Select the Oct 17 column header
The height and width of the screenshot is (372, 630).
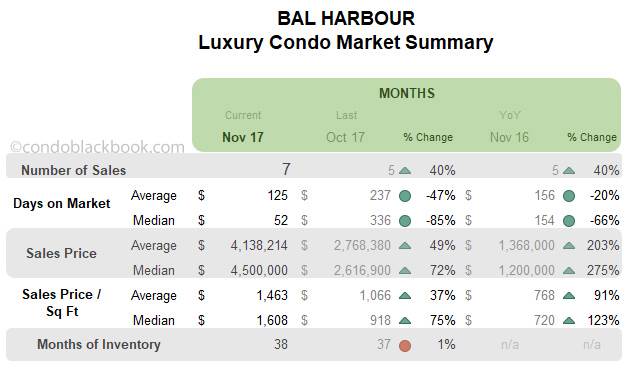pyautogui.click(x=346, y=137)
